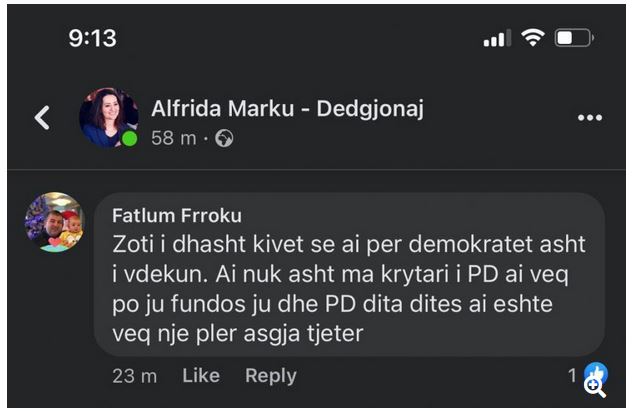634x411 pixels.
Task: Tap the 23 m comment timestamp
Action: pos(135,375)
